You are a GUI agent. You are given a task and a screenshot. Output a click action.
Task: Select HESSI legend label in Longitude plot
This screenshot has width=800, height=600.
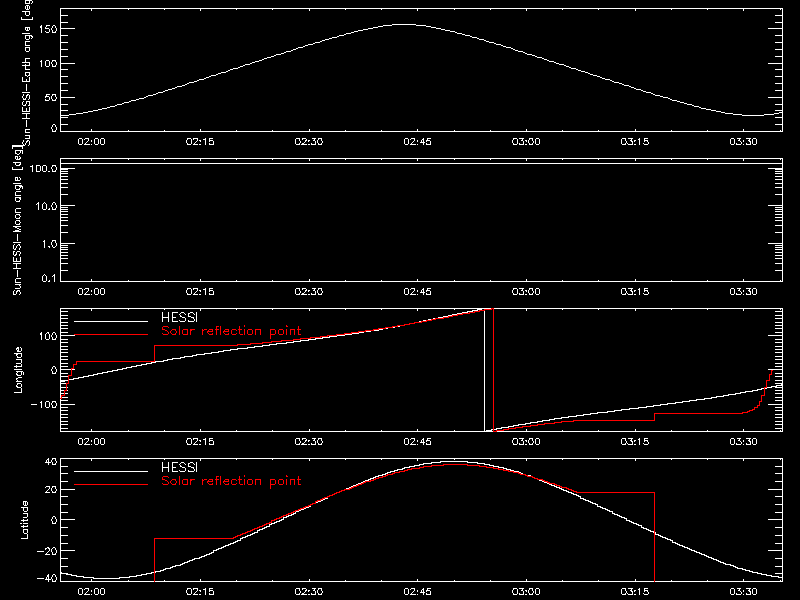coord(179,317)
